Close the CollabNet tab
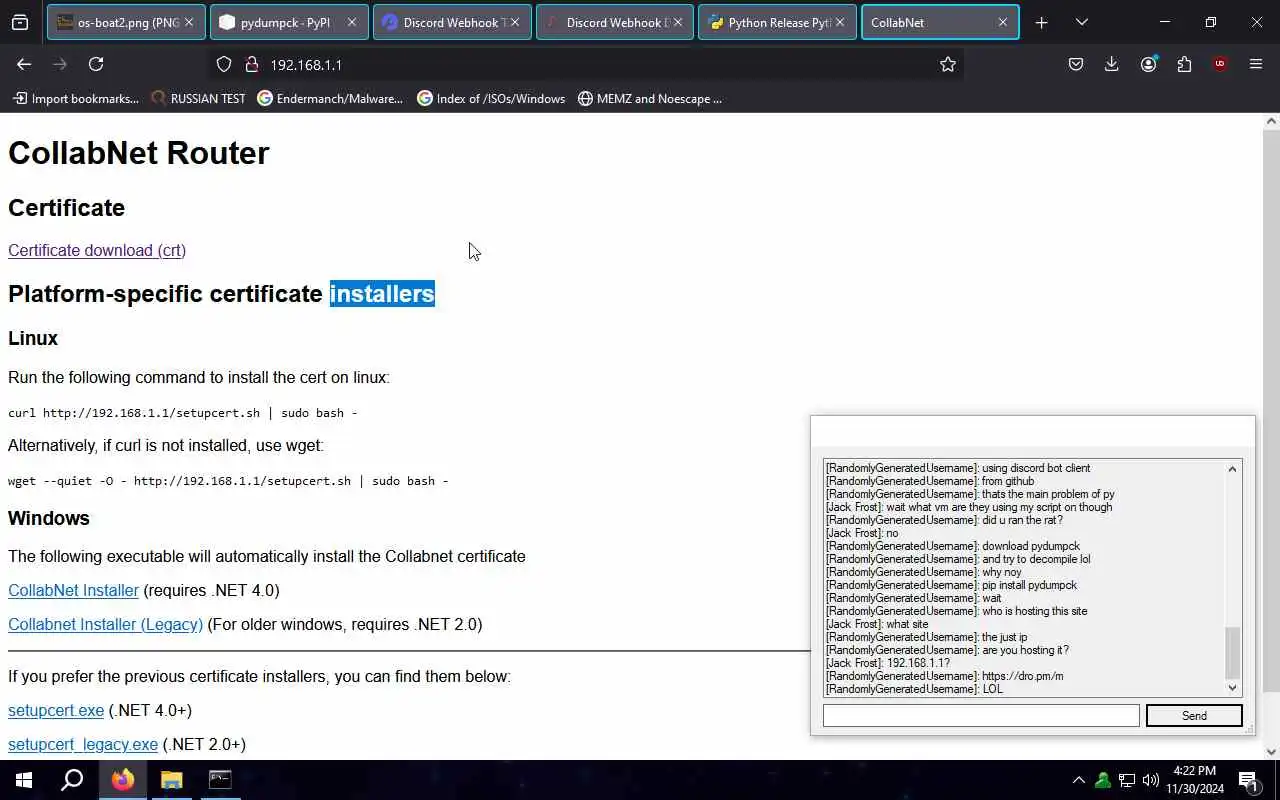 tap(1003, 22)
